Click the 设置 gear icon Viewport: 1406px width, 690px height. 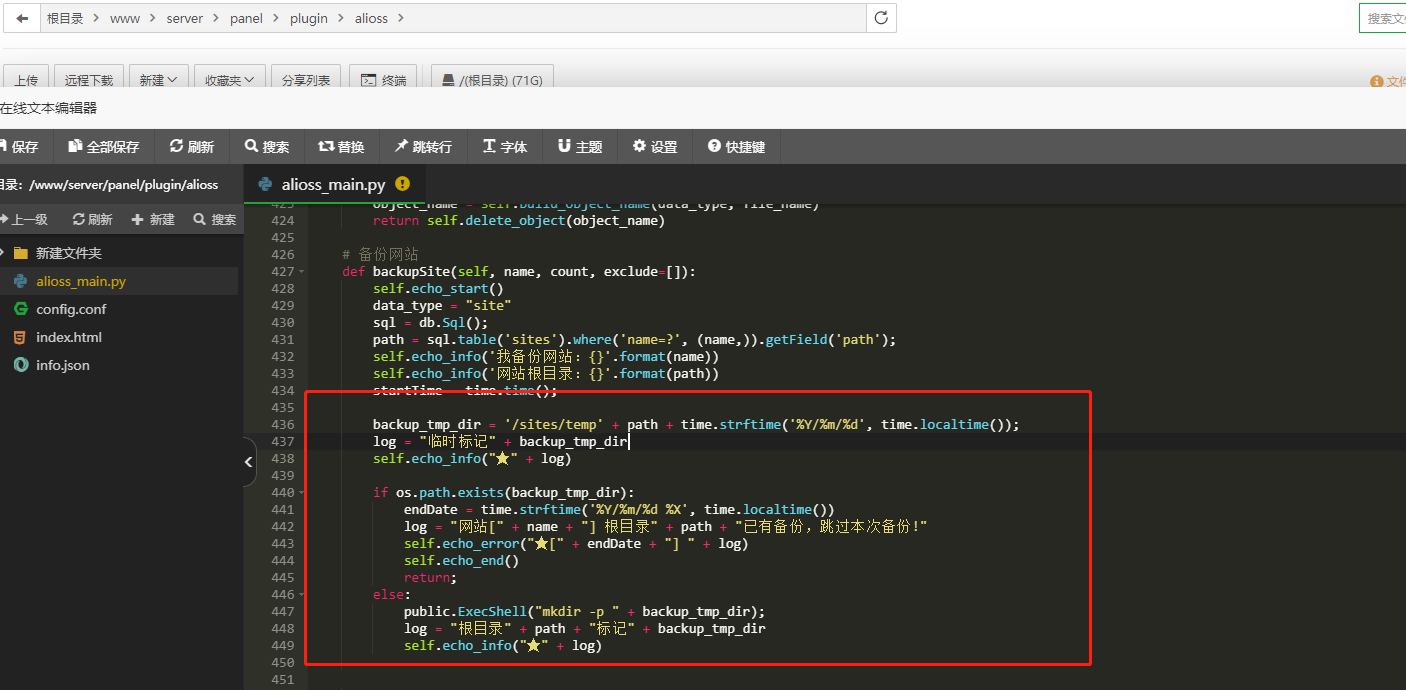[639, 146]
